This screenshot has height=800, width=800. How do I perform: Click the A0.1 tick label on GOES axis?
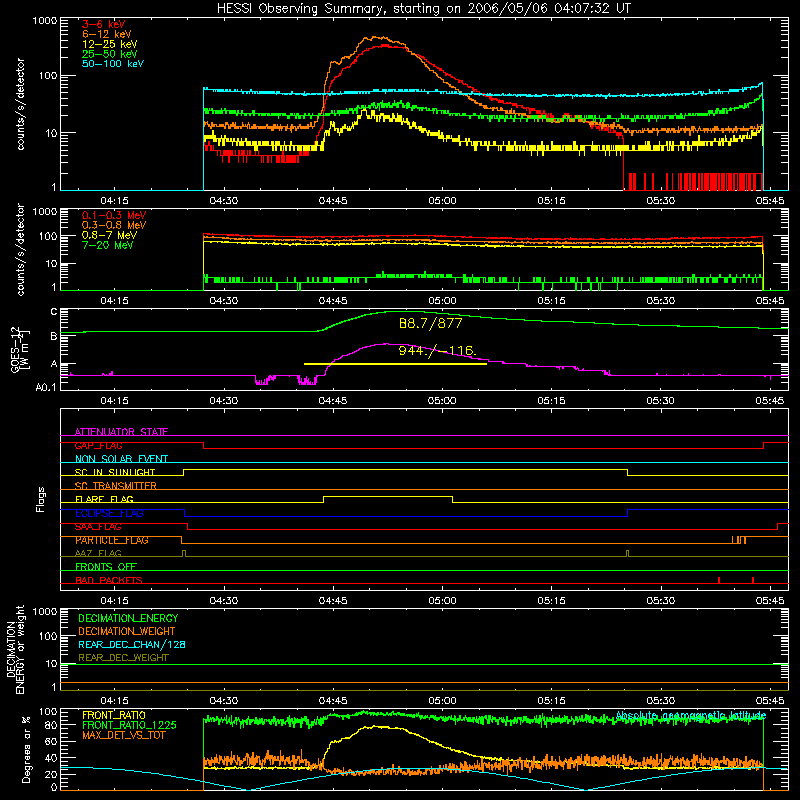[46, 388]
